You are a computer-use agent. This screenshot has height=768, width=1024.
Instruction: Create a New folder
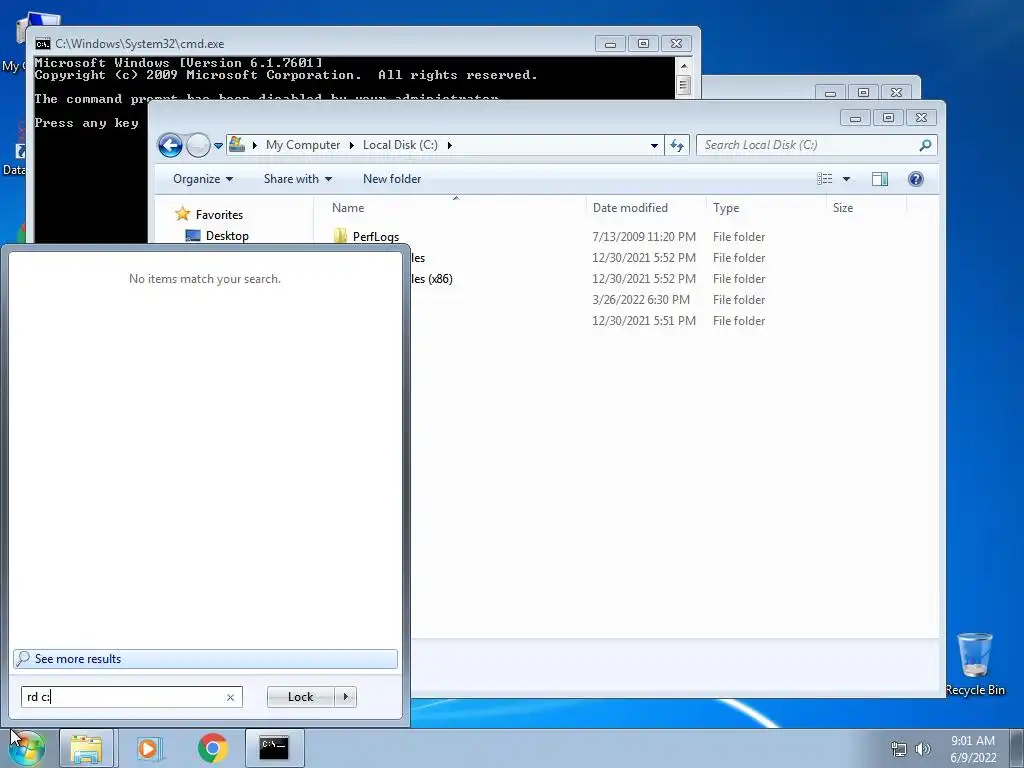point(392,179)
